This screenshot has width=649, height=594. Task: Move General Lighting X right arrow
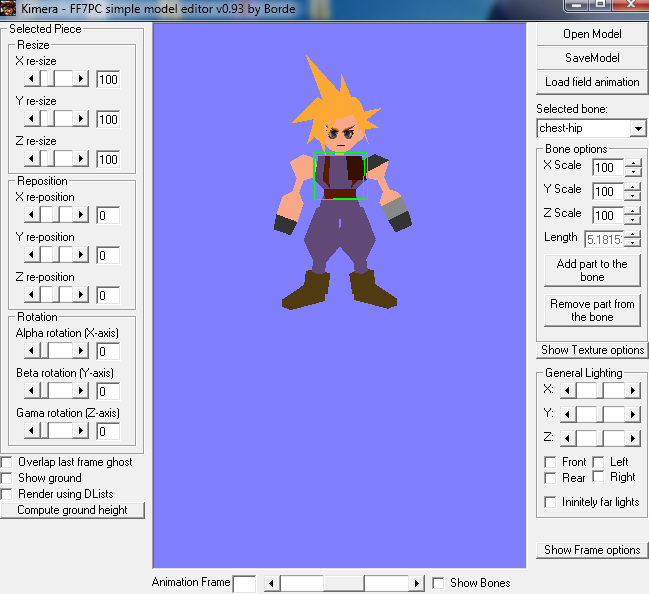point(632,390)
